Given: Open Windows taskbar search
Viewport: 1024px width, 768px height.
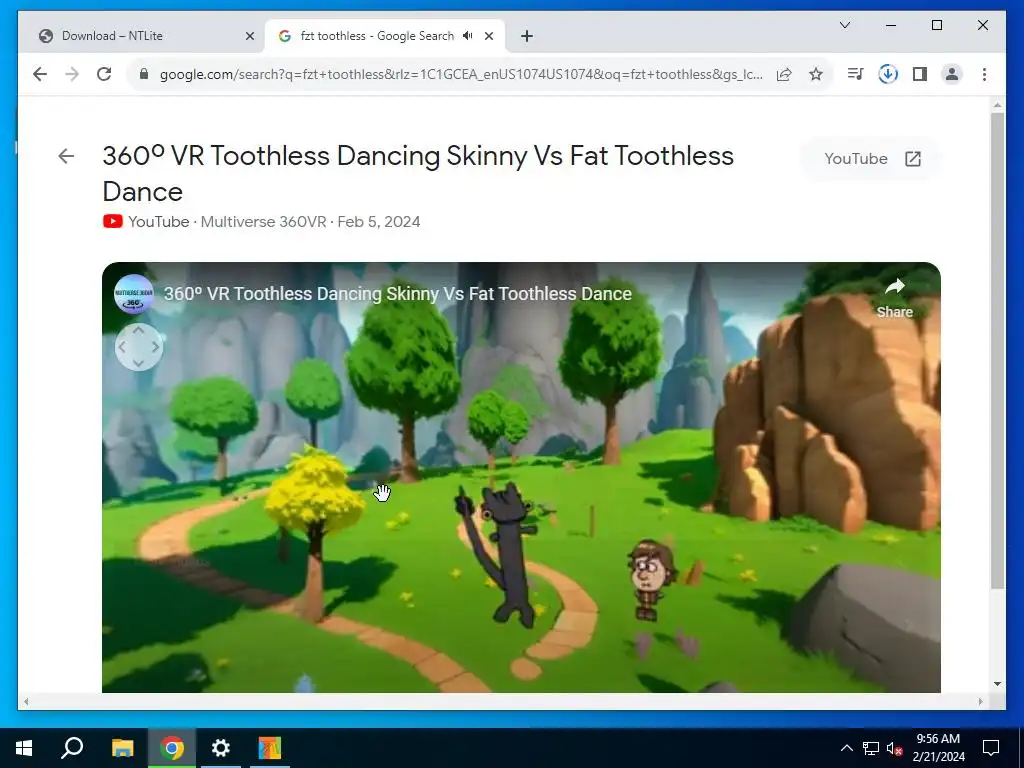Looking at the screenshot, I should [x=72, y=748].
